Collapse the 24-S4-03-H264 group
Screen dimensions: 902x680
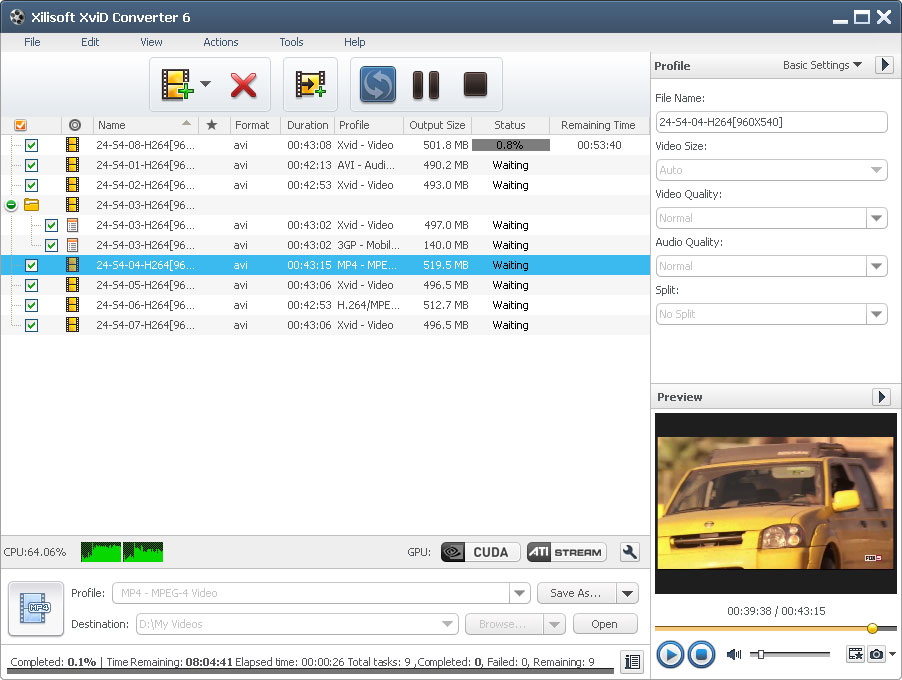click(x=11, y=205)
